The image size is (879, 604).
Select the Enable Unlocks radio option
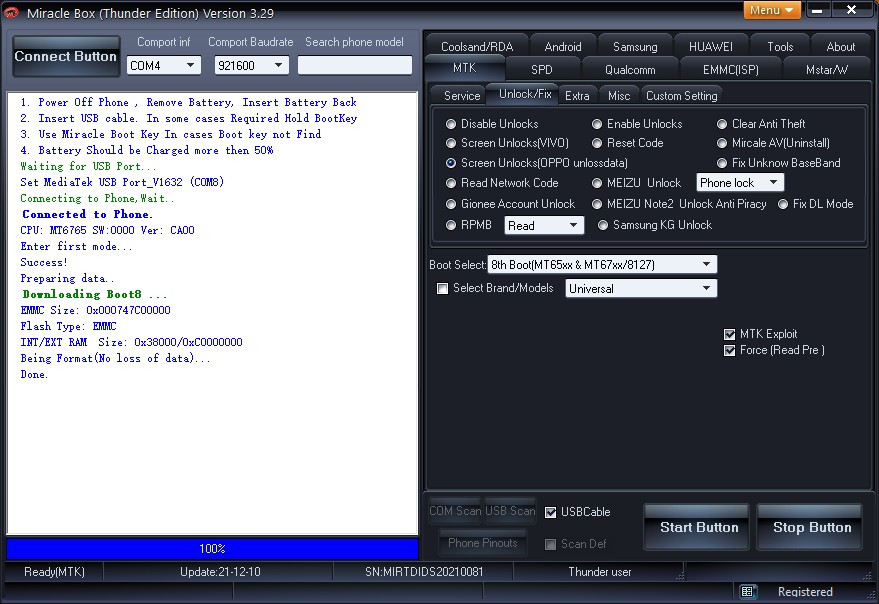pyautogui.click(x=597, y=124)
